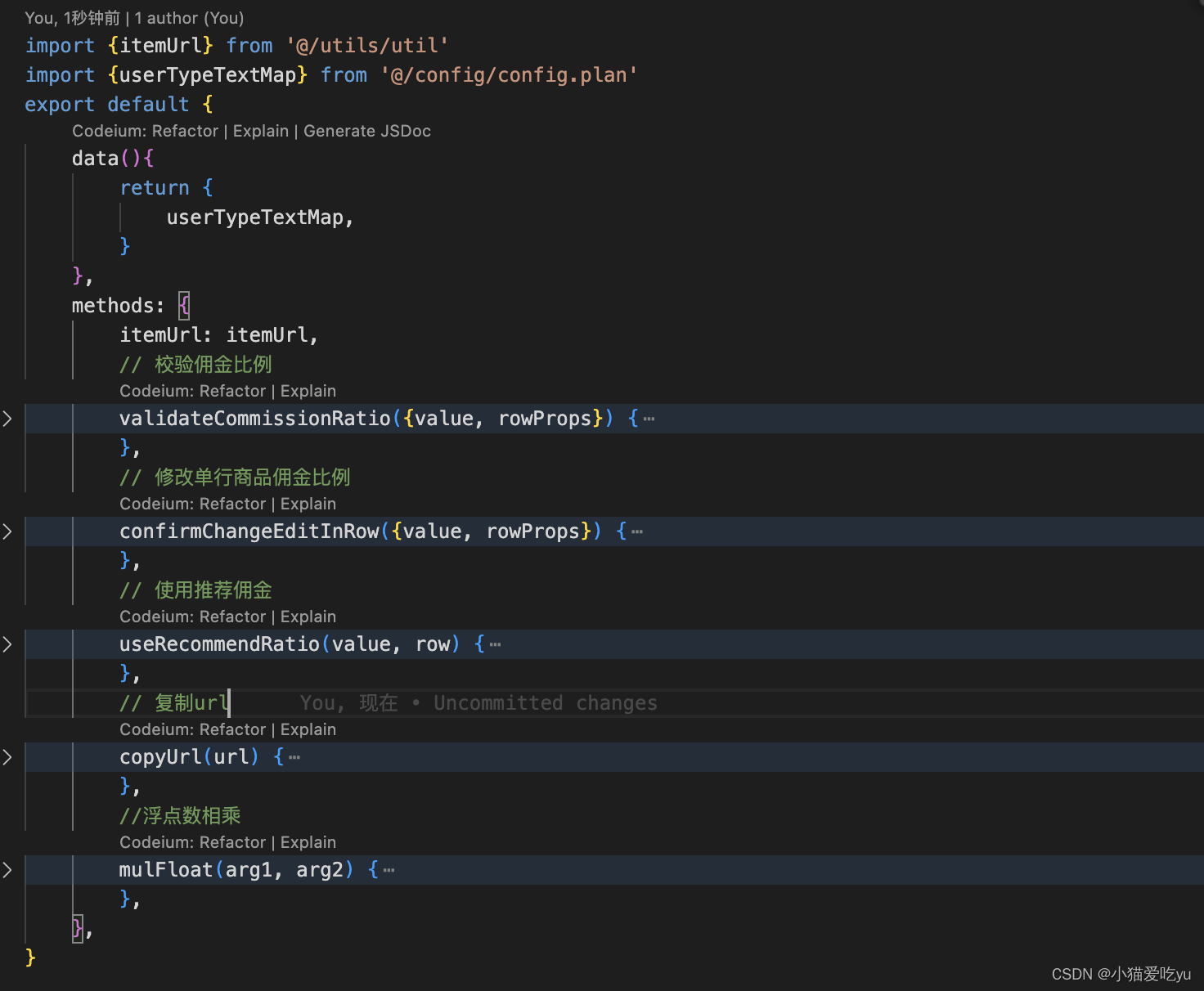Click userTypeTextMap inside the return object

pos(254,217)
